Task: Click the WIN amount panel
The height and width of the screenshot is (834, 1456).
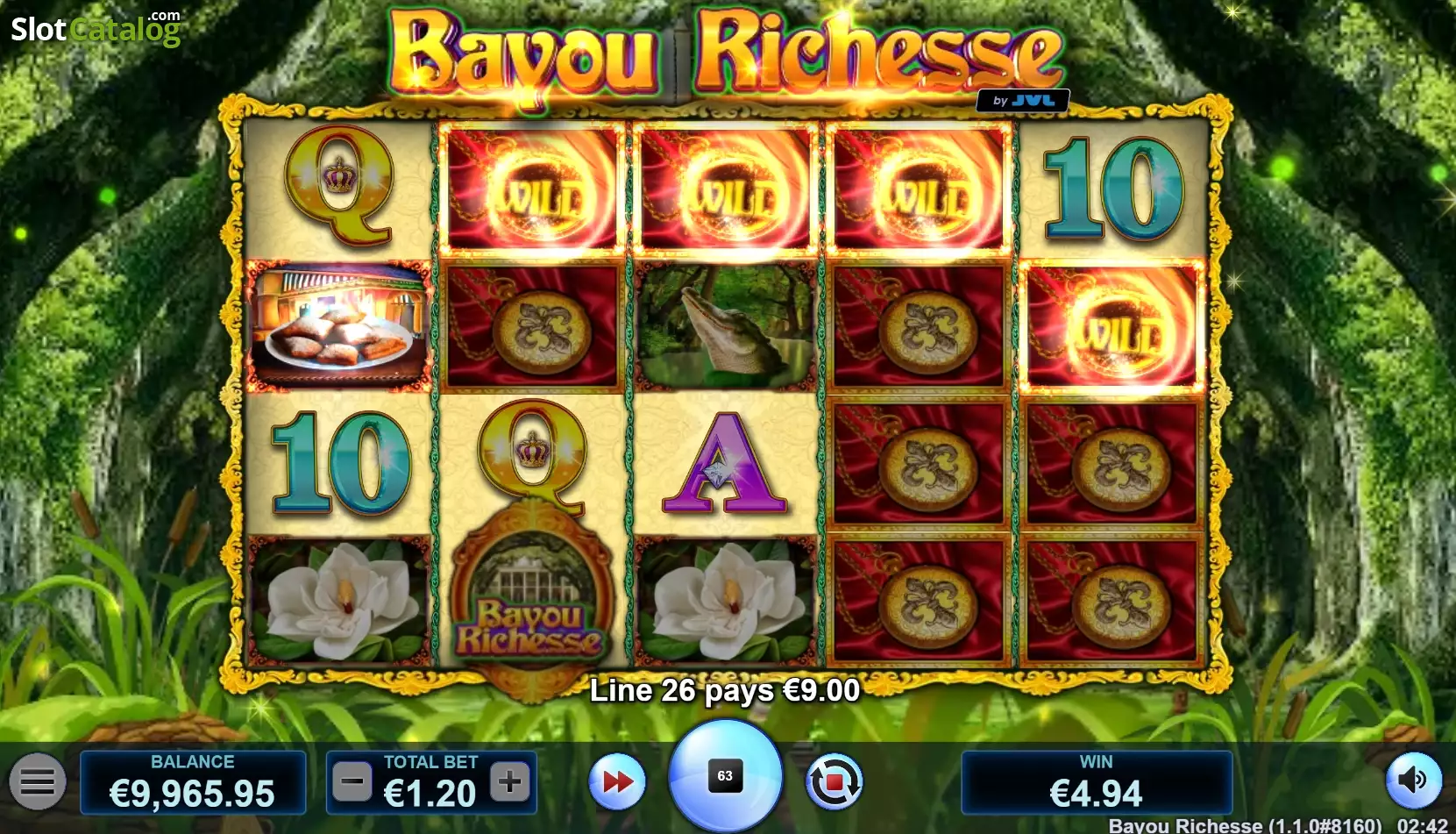Action: coord(1097,782)
